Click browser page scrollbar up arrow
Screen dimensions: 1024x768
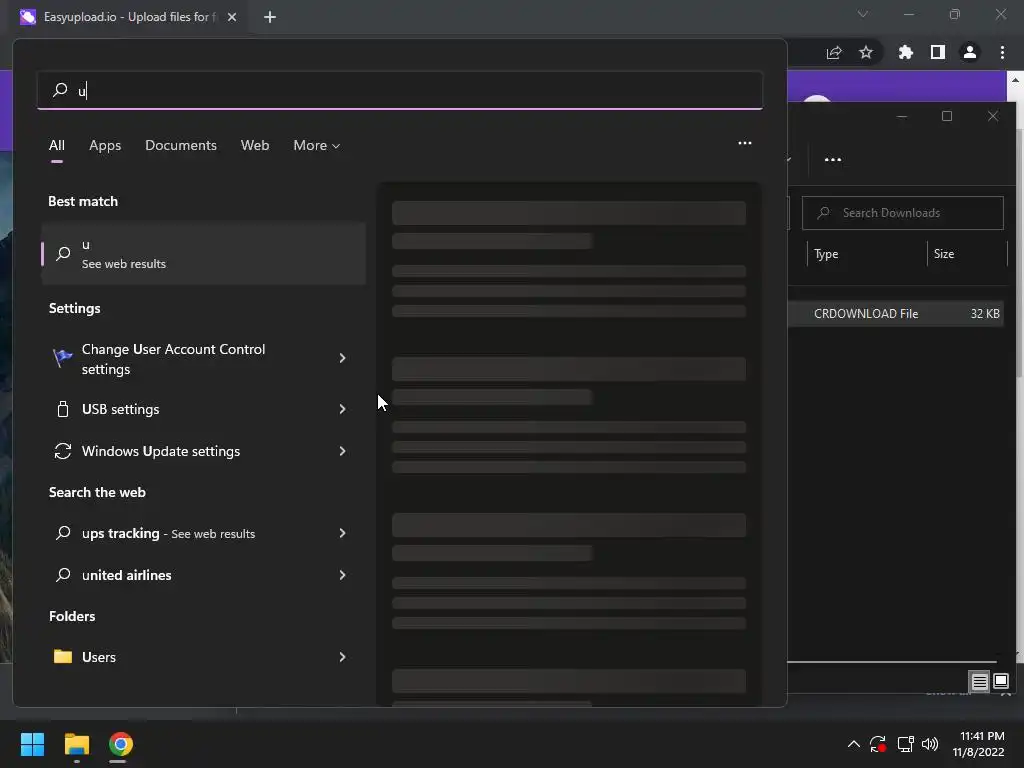pos(1016,80)
